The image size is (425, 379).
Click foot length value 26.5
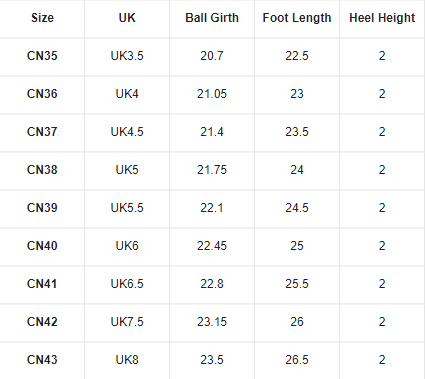click(297, 360)
